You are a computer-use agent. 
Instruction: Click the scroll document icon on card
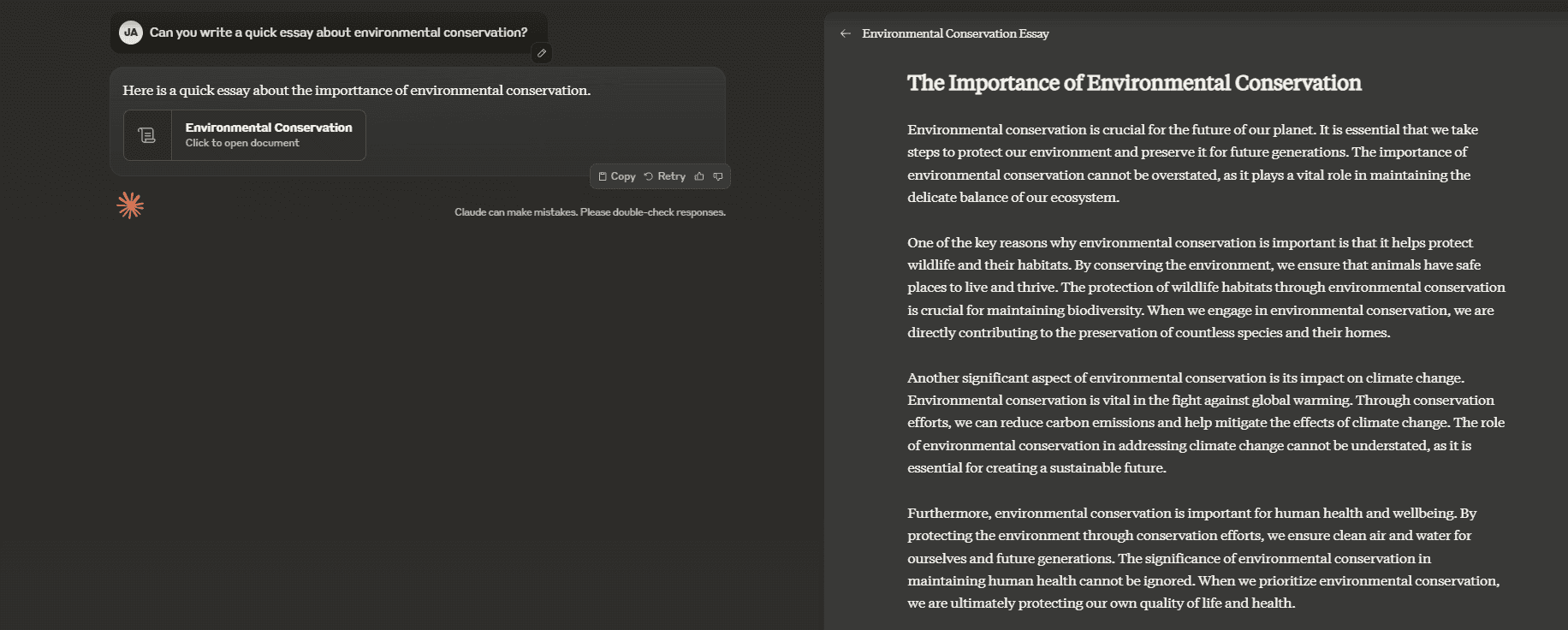147,135
